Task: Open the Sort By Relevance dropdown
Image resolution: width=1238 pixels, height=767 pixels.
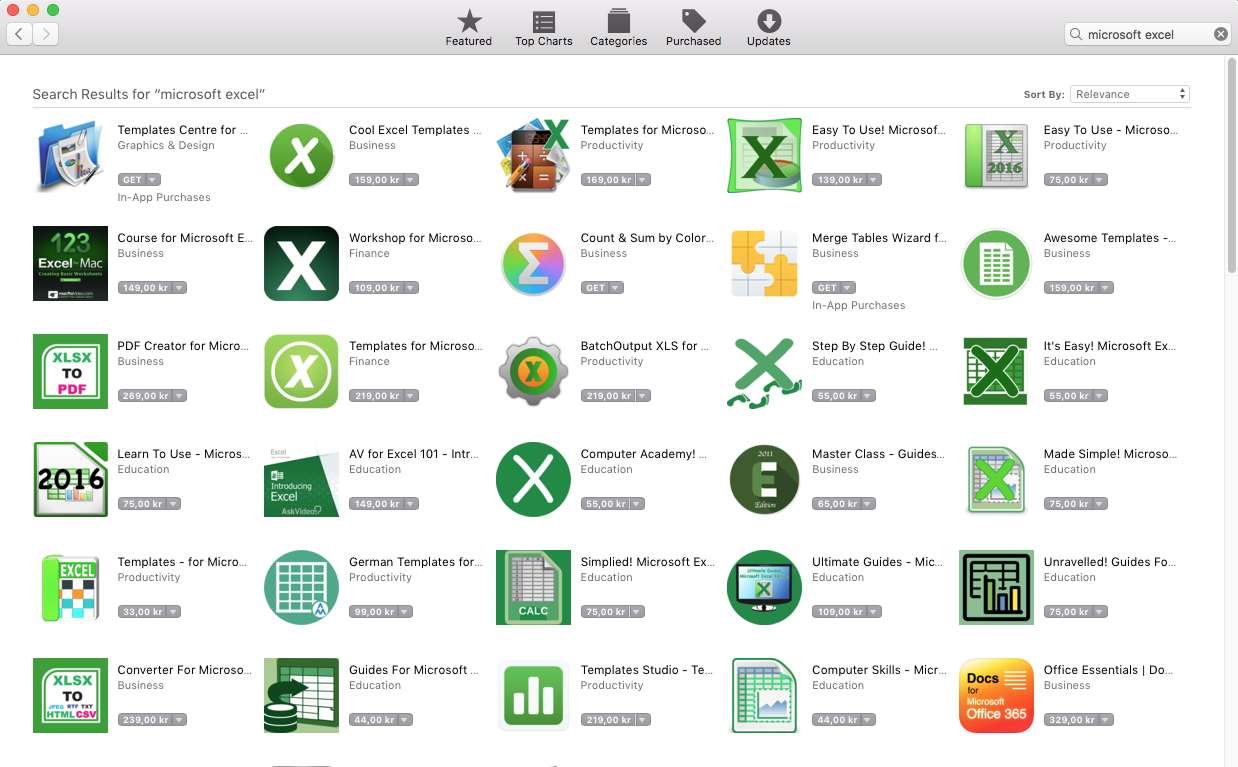Action: pyautogui.click(x=1130, y=94)
